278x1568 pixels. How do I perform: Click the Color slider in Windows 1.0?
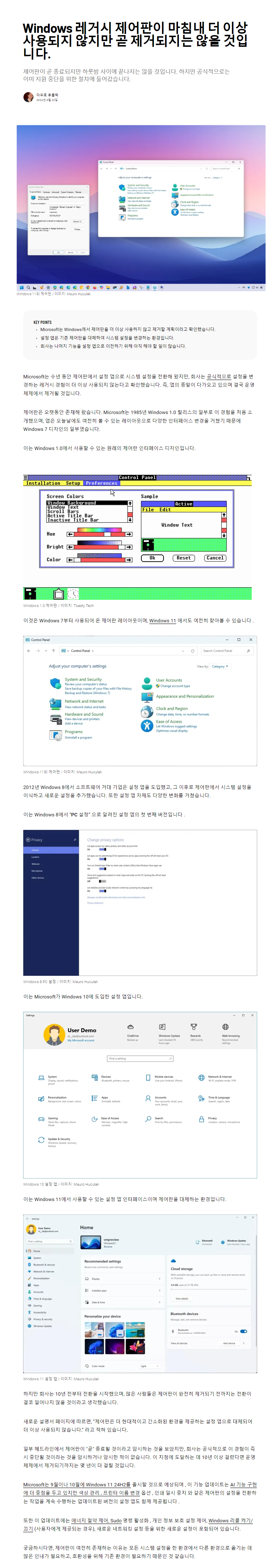pos(99,559)
